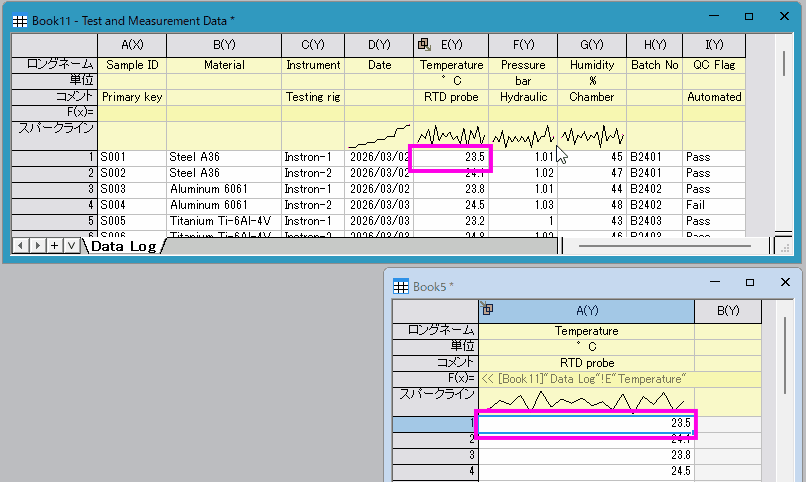Select column A(Y) header in Book5
The height and width of the screenshot is (482, 806).
coord(587,311)
